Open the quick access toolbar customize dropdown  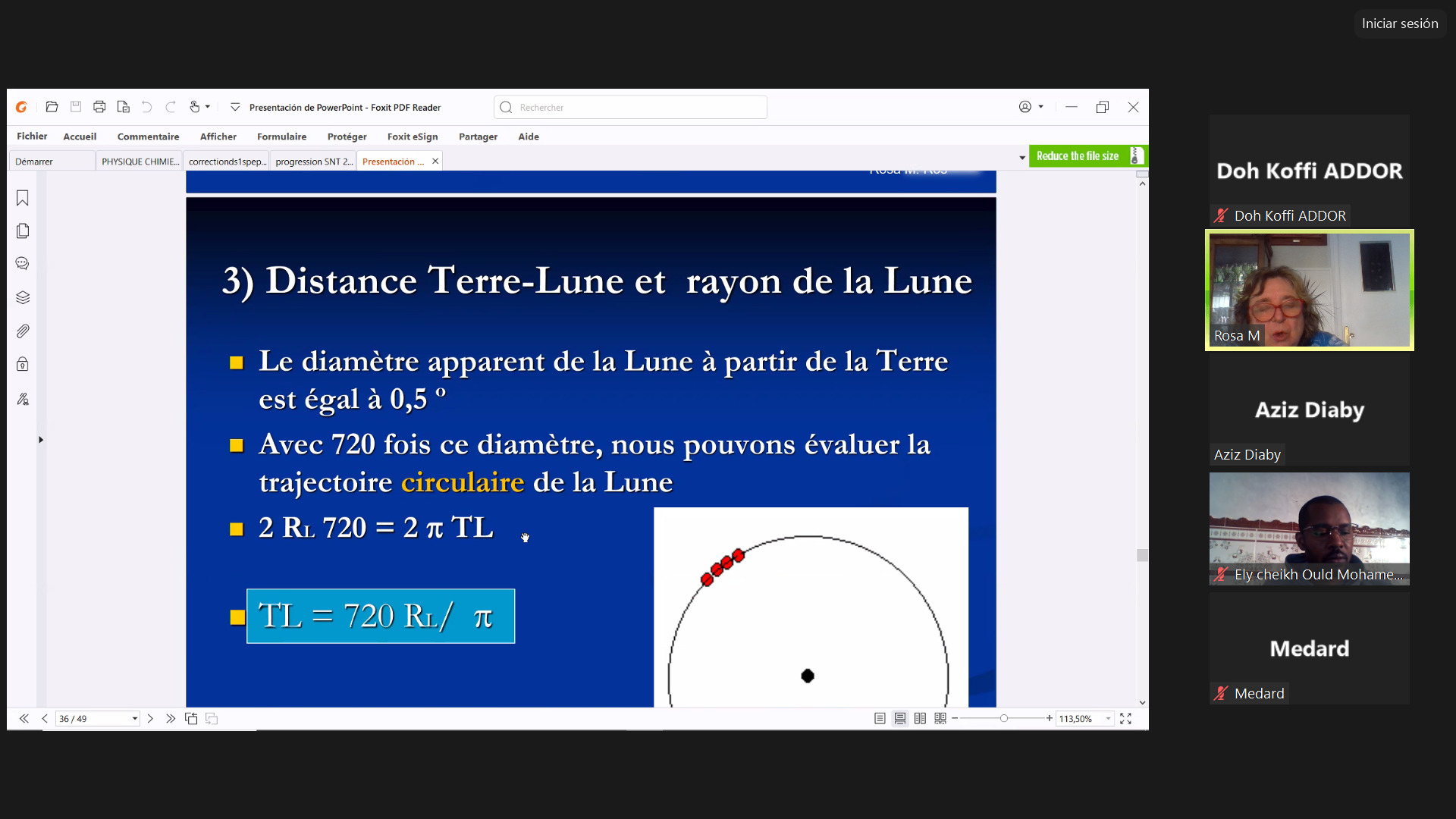tap(235, 107)
